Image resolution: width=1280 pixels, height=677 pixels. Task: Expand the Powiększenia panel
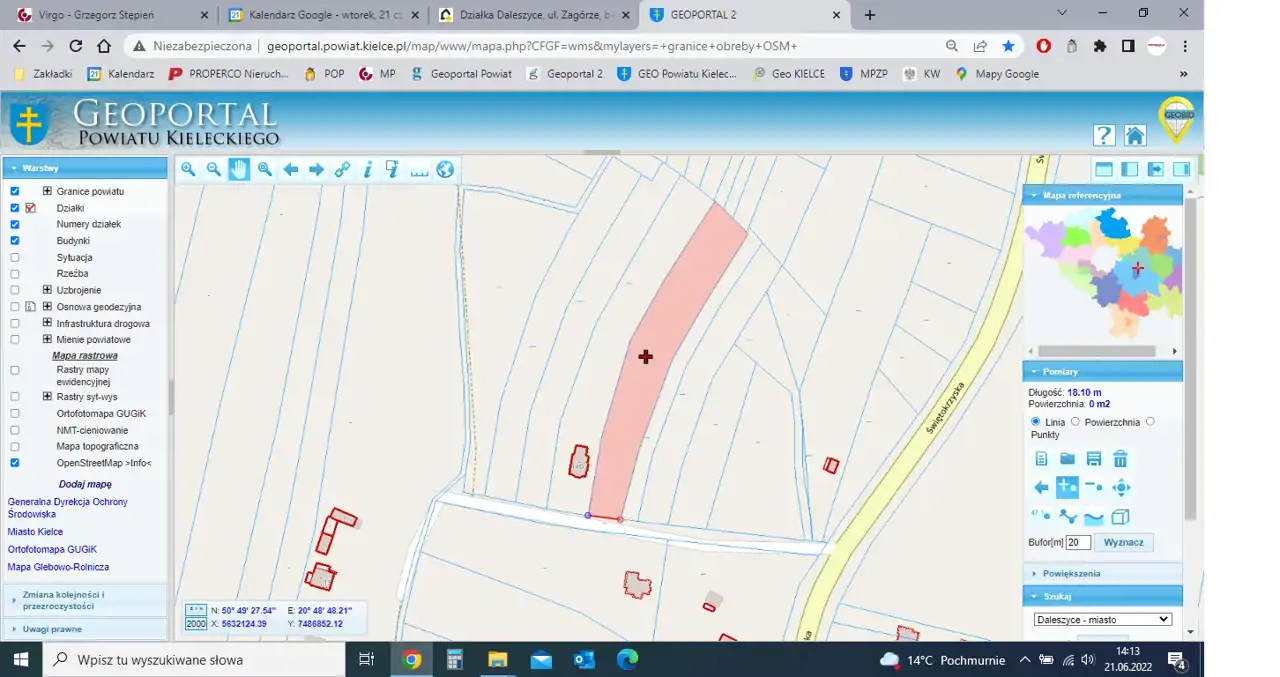pyautogui.click(x=1071, y=573)
